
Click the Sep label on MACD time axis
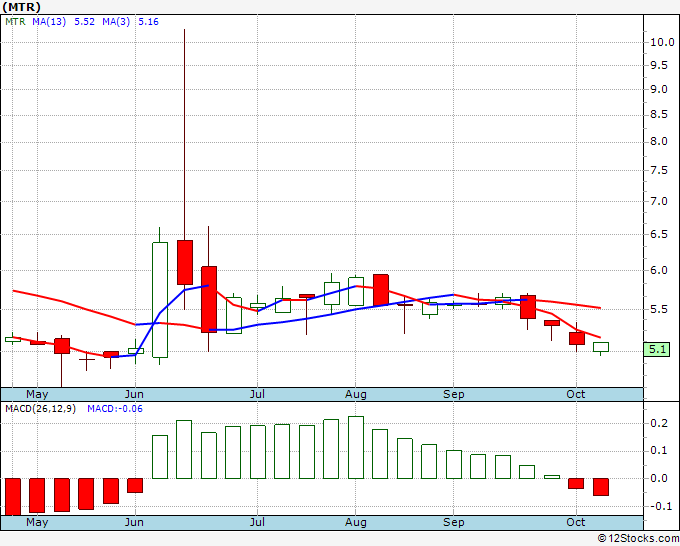click(454, 522)
